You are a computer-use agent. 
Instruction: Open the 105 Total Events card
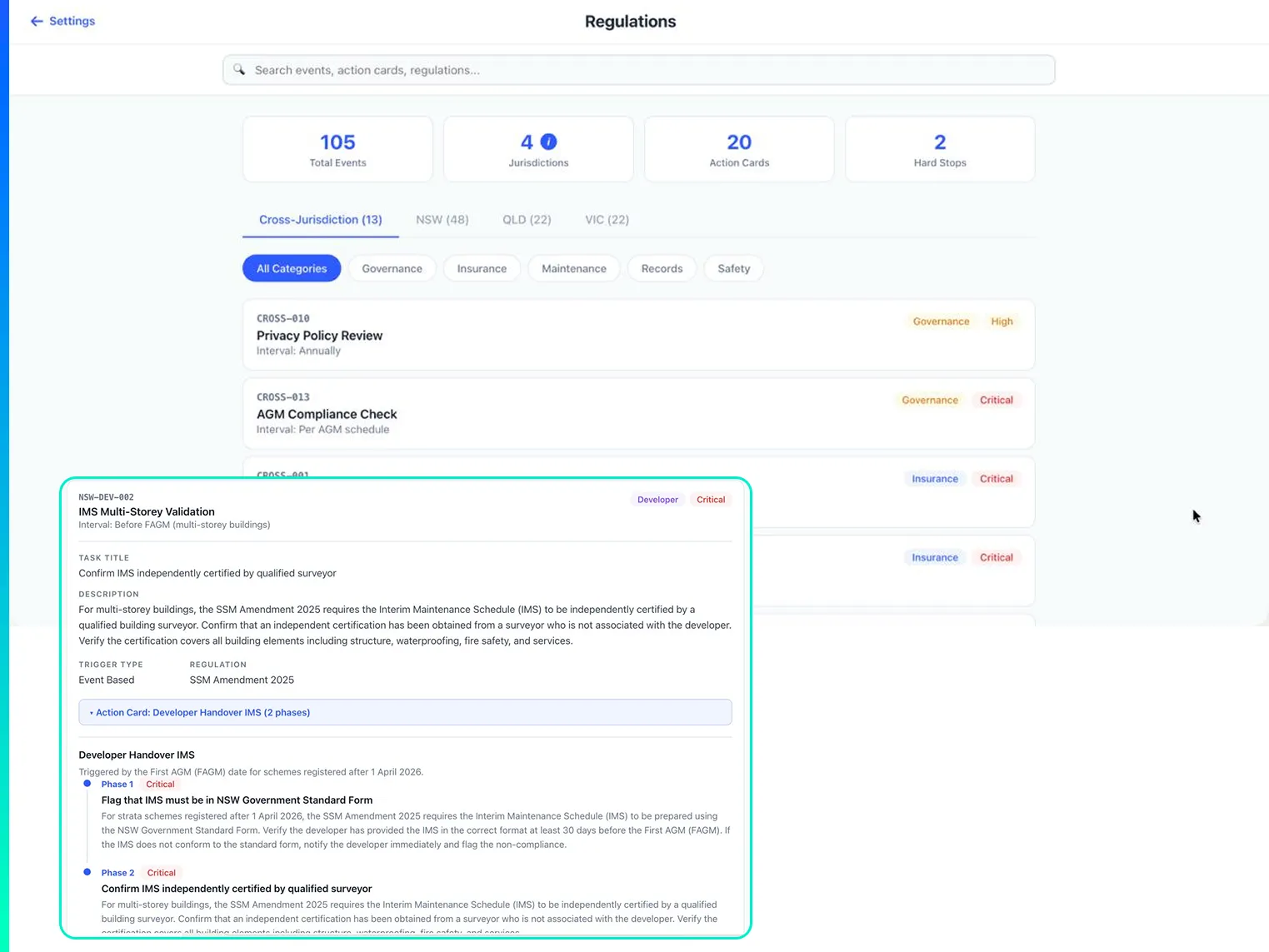point(337,149)
